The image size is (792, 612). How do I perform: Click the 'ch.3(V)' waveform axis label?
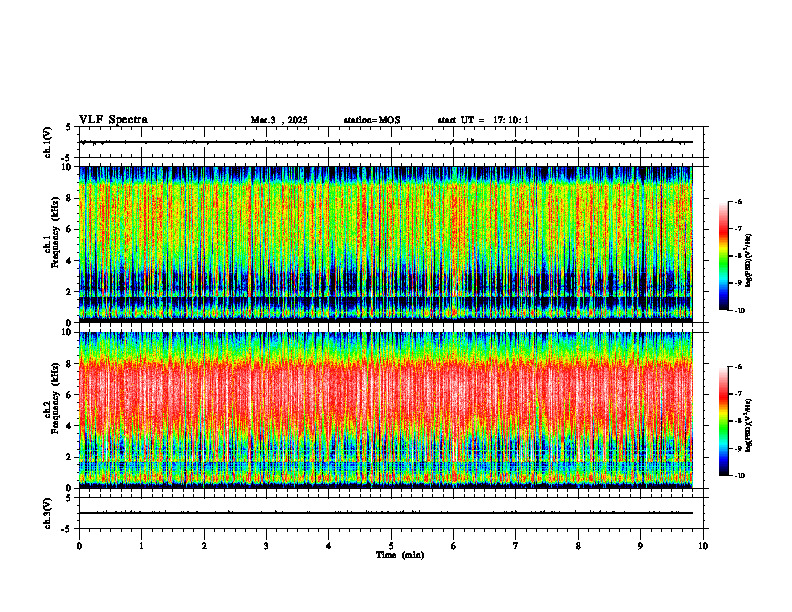point(47,513)
